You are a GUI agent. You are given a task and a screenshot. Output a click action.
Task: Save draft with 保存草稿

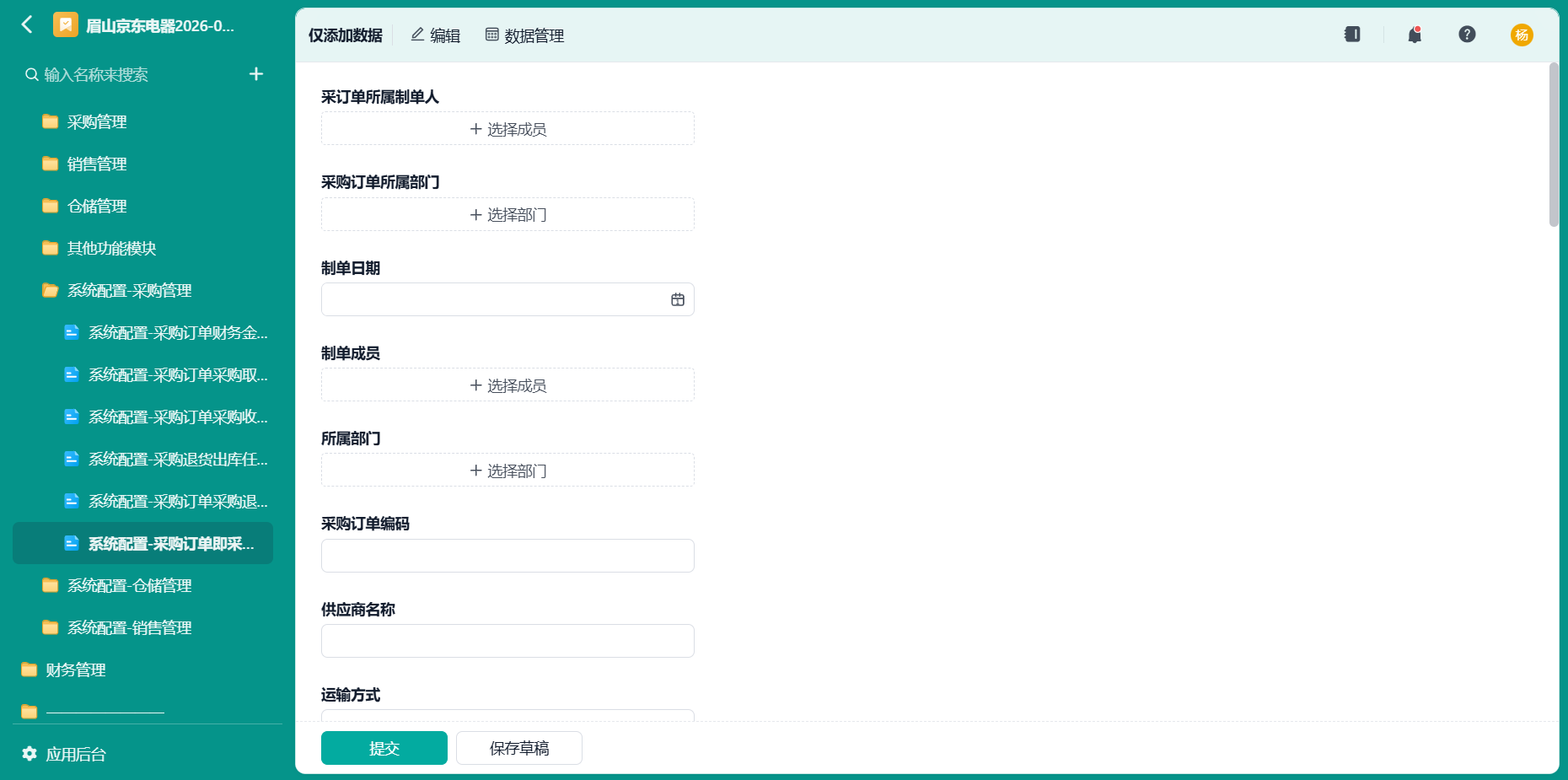click(519, 748)
